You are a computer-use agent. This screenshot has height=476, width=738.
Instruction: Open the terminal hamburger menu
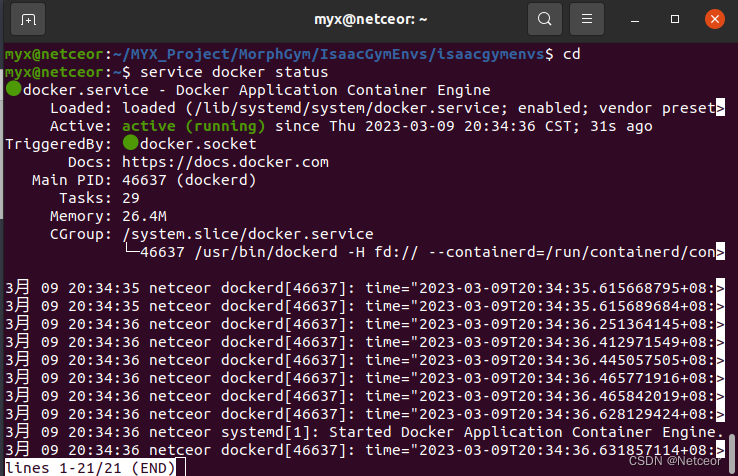point(588,18)
